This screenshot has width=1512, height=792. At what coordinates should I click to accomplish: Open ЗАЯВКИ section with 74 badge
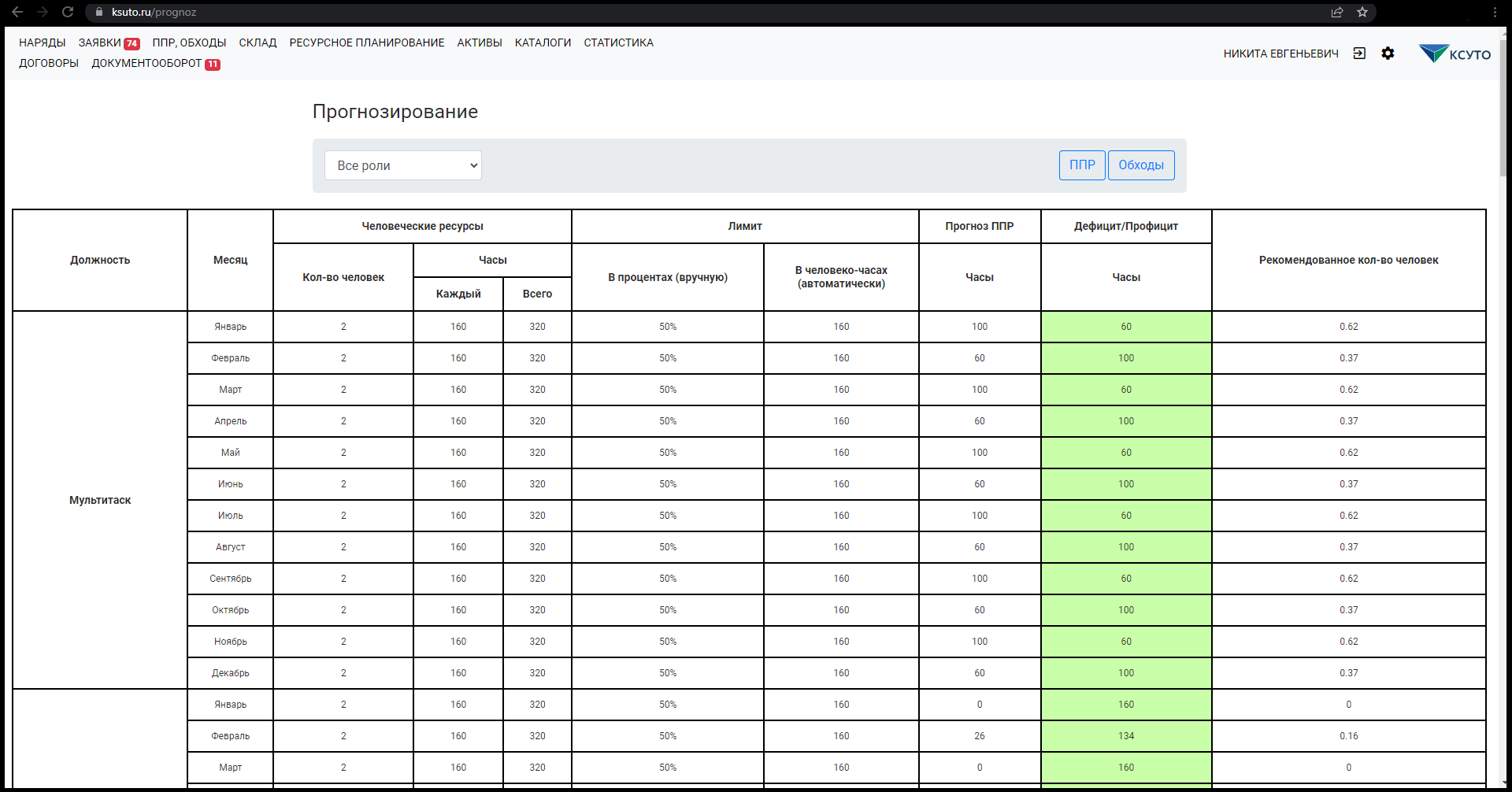click(x=109, y=43)
